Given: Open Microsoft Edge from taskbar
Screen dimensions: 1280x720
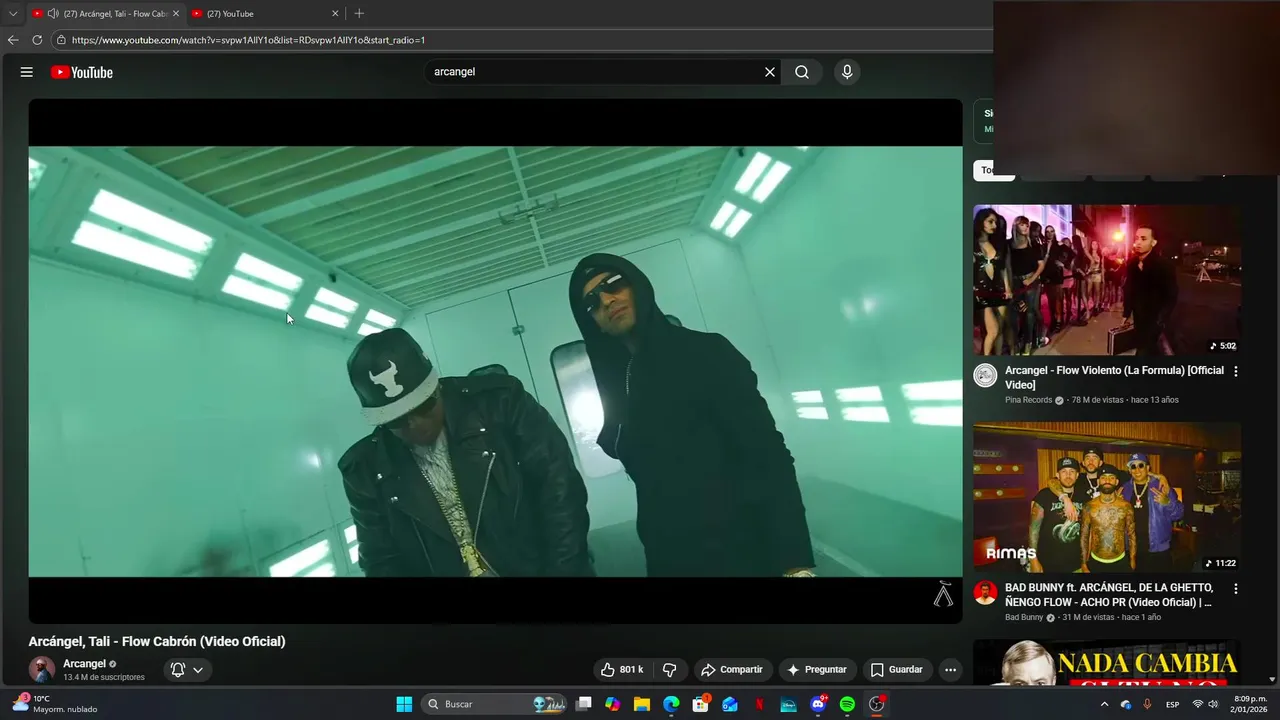Looking at the screenshot, I should click(x=671, y=704).
